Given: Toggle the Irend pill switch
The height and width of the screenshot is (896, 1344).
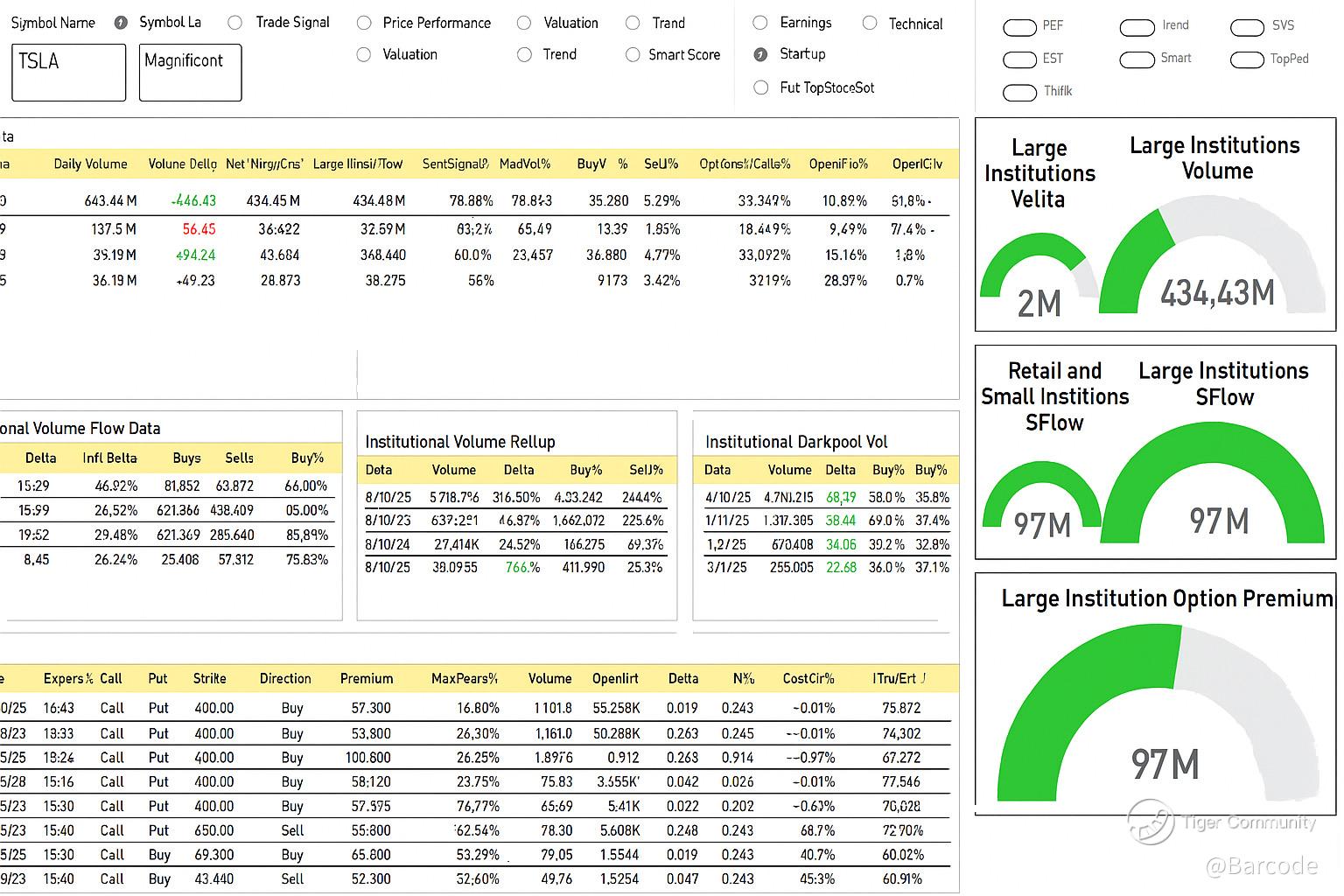Looking at the screenshot, I should pos(1137,27).
